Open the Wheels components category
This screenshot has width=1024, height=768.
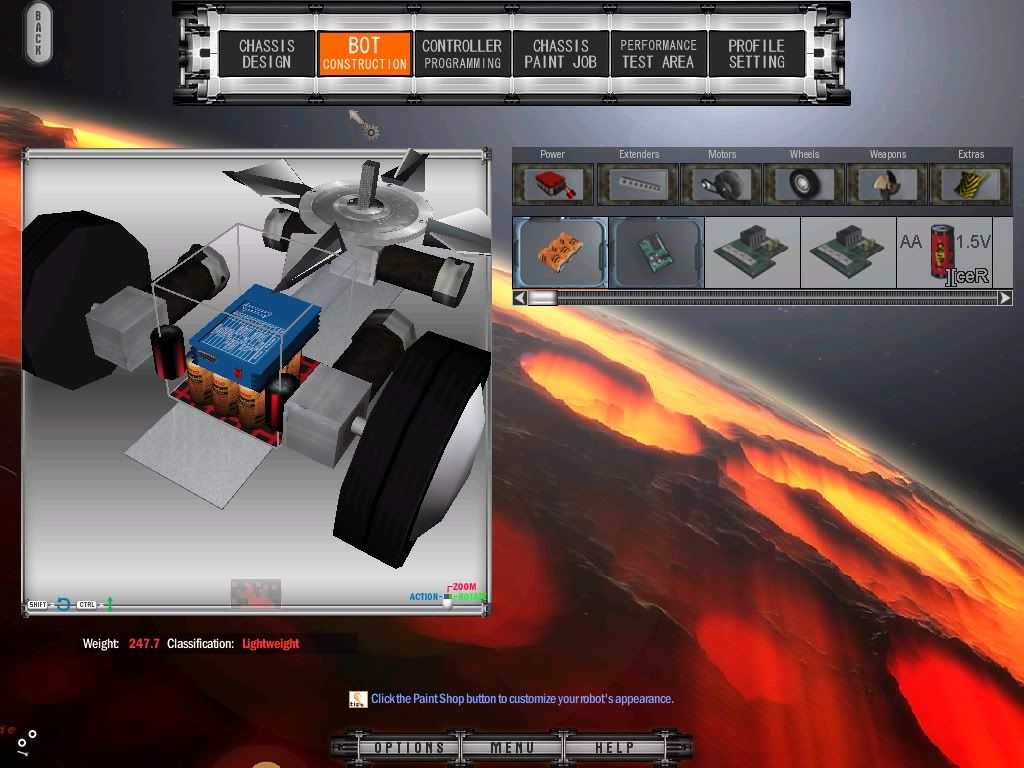(x=804, y=184)
